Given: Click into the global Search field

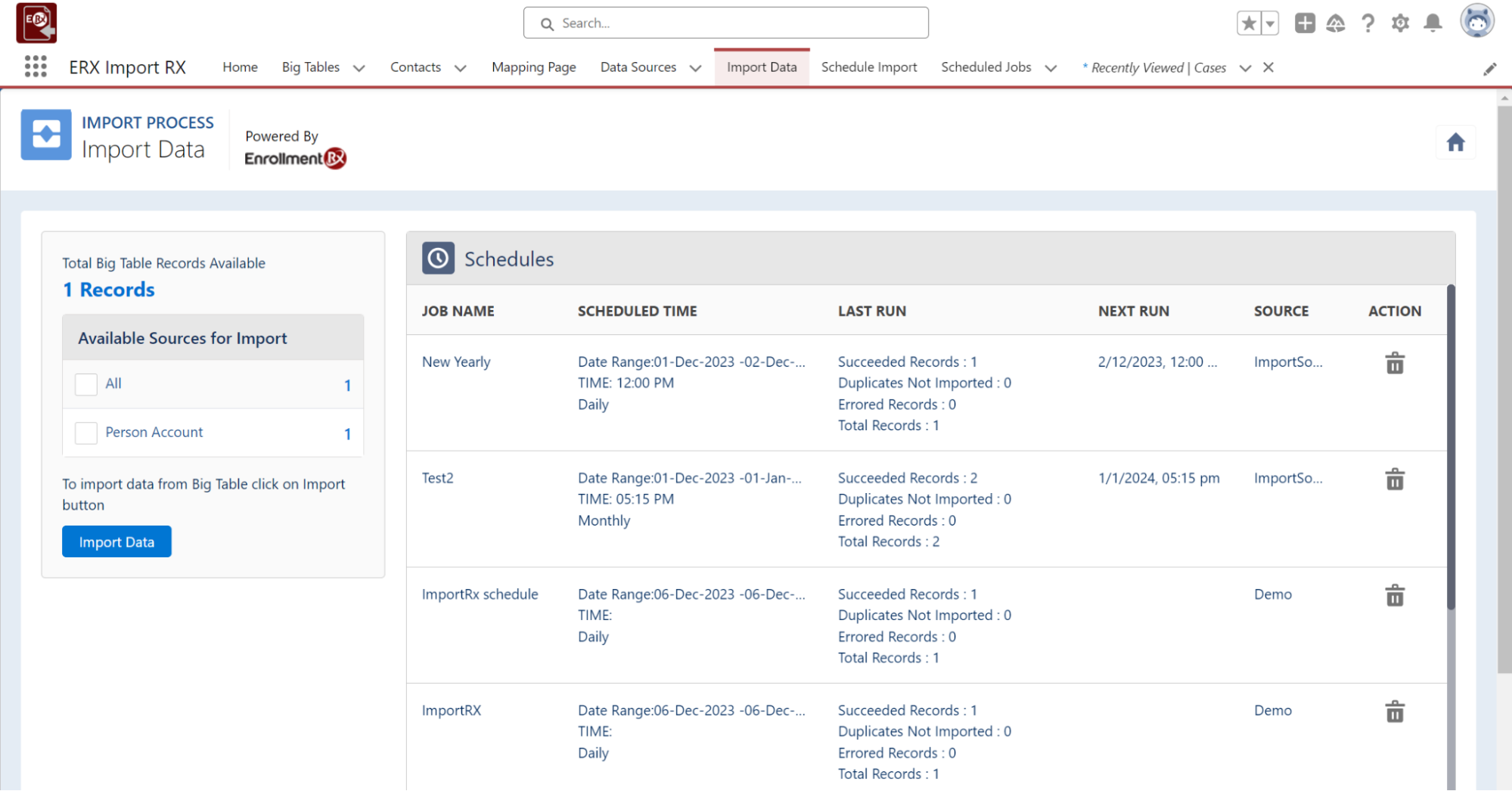Looking at the screenshot, I should (x=725, y=23).
